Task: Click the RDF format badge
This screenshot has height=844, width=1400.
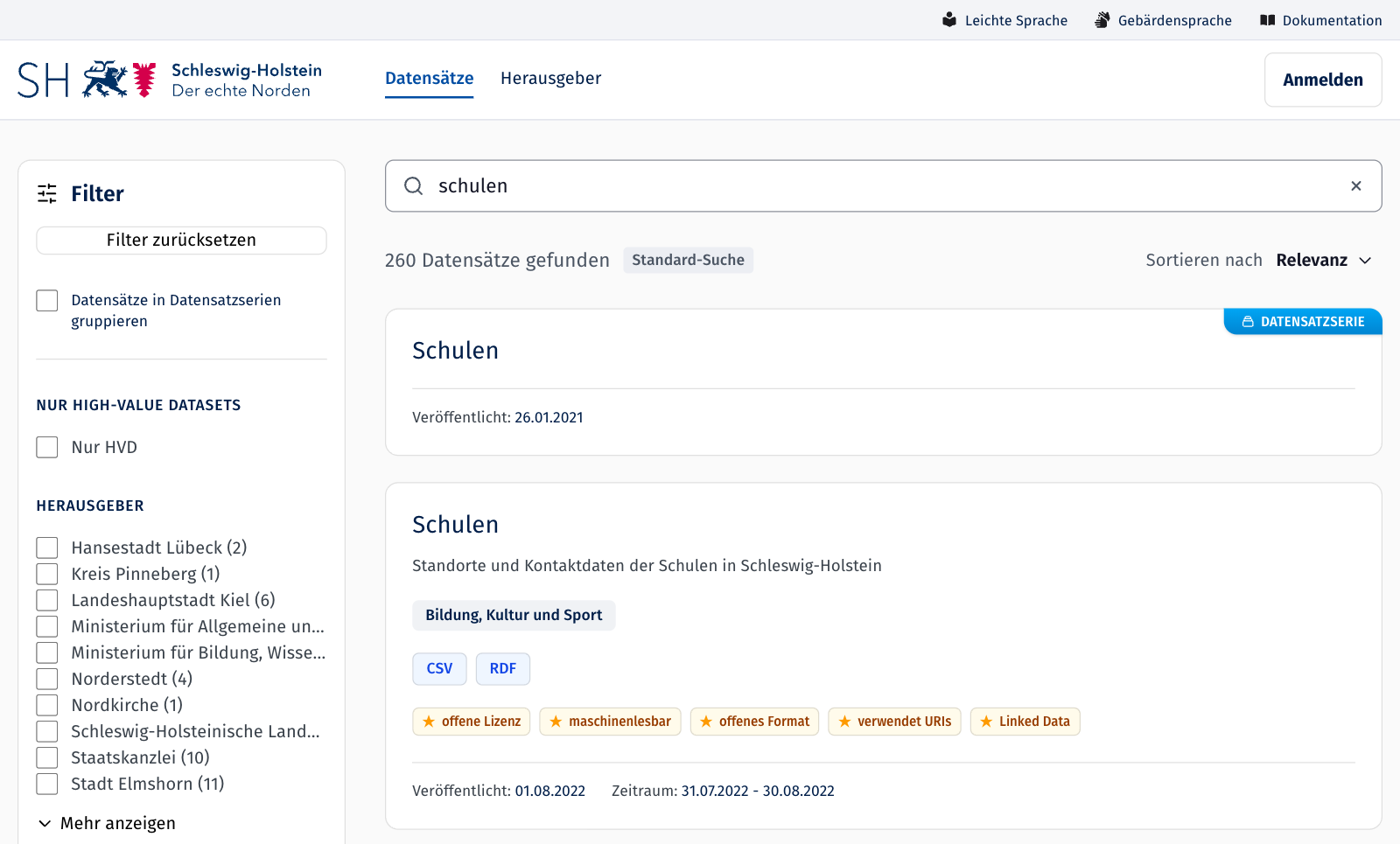Action: click(x=503, y=668)
